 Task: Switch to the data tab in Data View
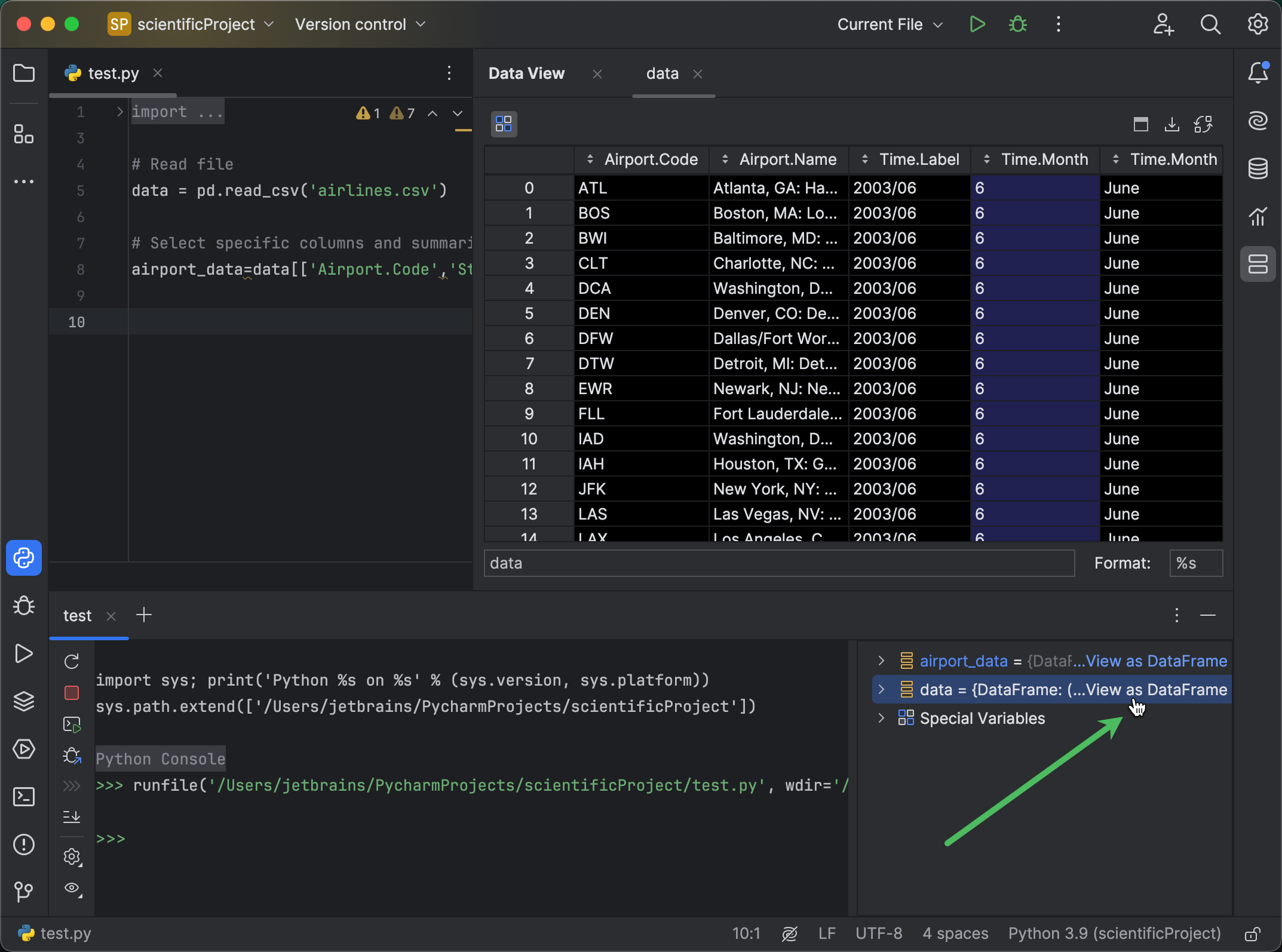pyautogui.click(x=662, y=73)
